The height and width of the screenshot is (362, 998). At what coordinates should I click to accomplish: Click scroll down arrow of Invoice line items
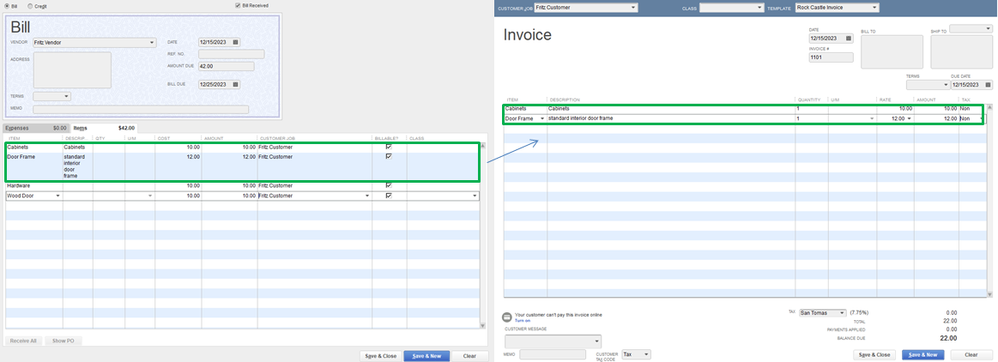point(989,294)
